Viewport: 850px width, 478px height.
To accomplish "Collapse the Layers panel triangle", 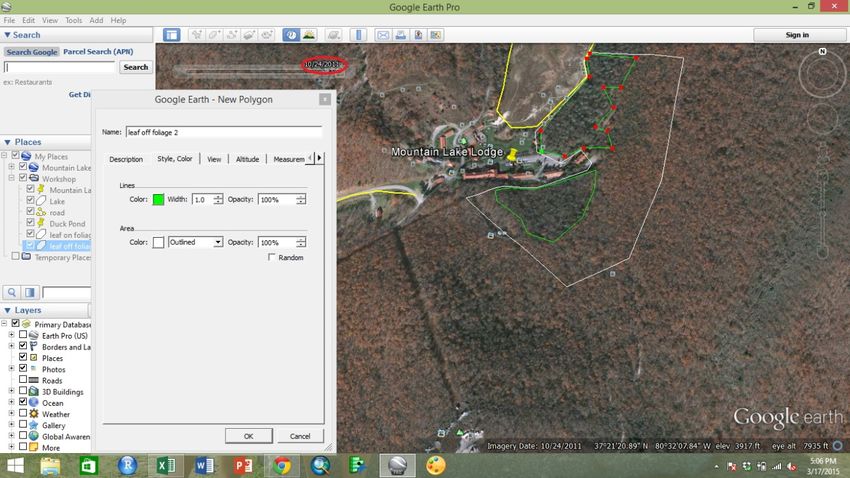I will 7,310.
